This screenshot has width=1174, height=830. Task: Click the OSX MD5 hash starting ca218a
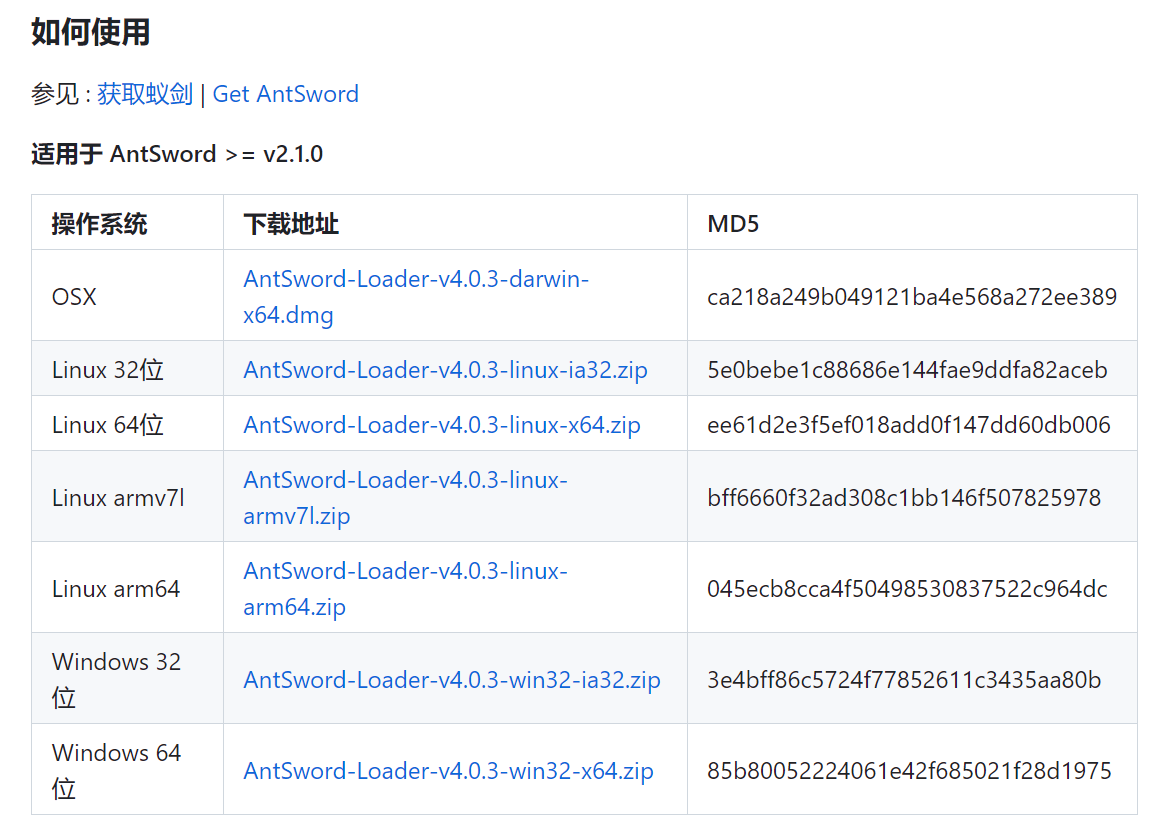tap(911, 297)
